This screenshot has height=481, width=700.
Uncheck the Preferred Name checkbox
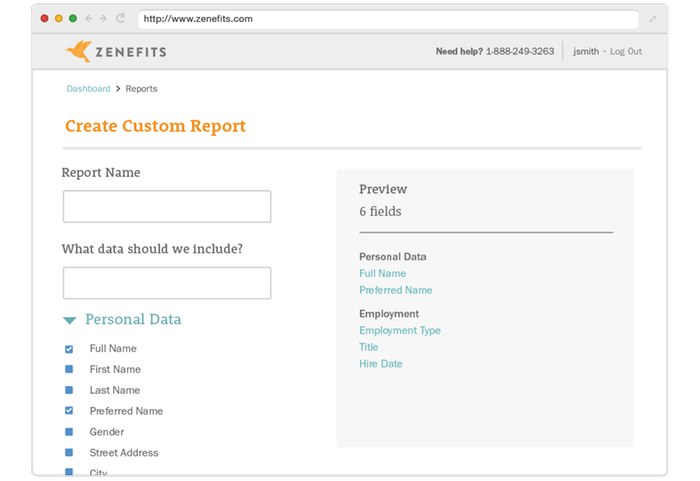click(x=69, y=410)
